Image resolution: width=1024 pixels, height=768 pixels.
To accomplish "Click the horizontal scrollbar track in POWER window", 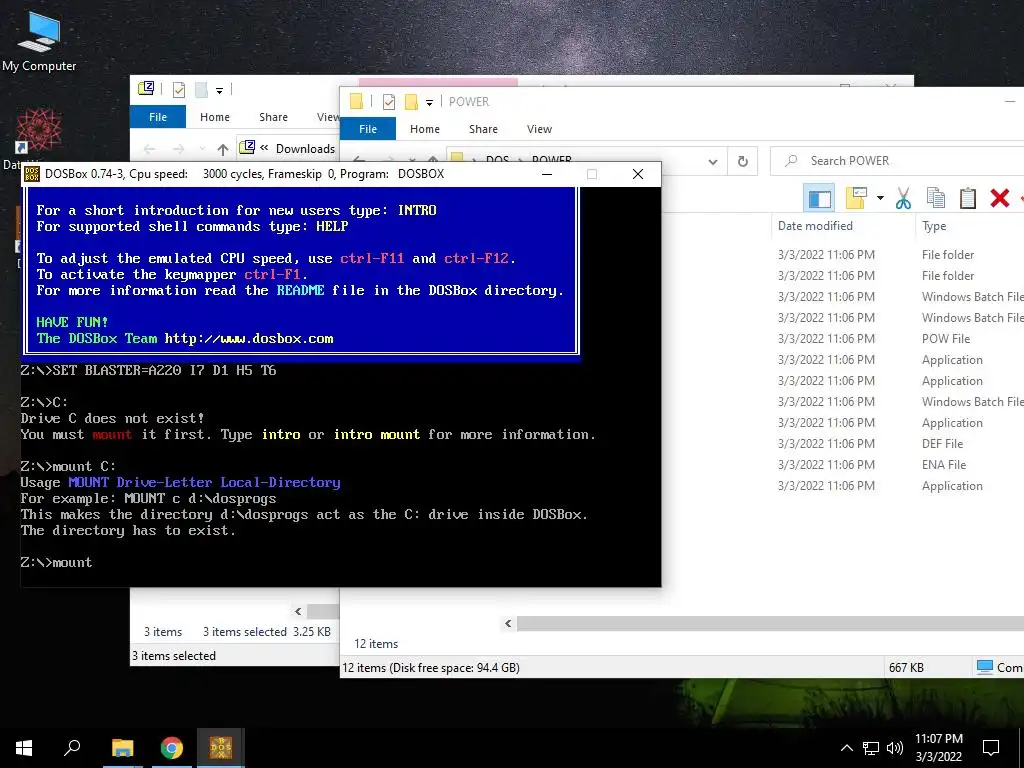I will click(x=771, y=624).
